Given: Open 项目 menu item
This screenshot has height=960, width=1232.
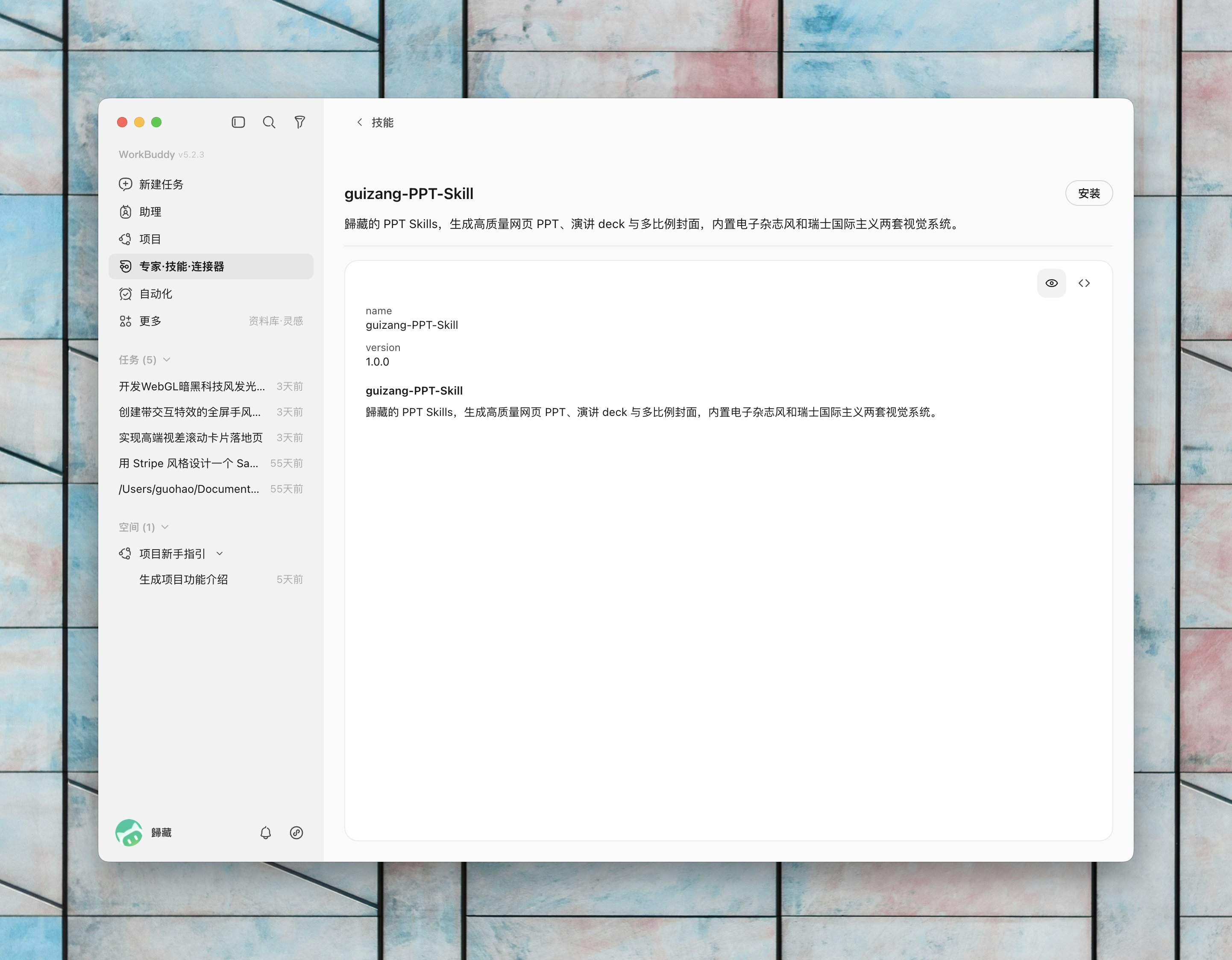Looking at the screenshot, I should [211, 239].
